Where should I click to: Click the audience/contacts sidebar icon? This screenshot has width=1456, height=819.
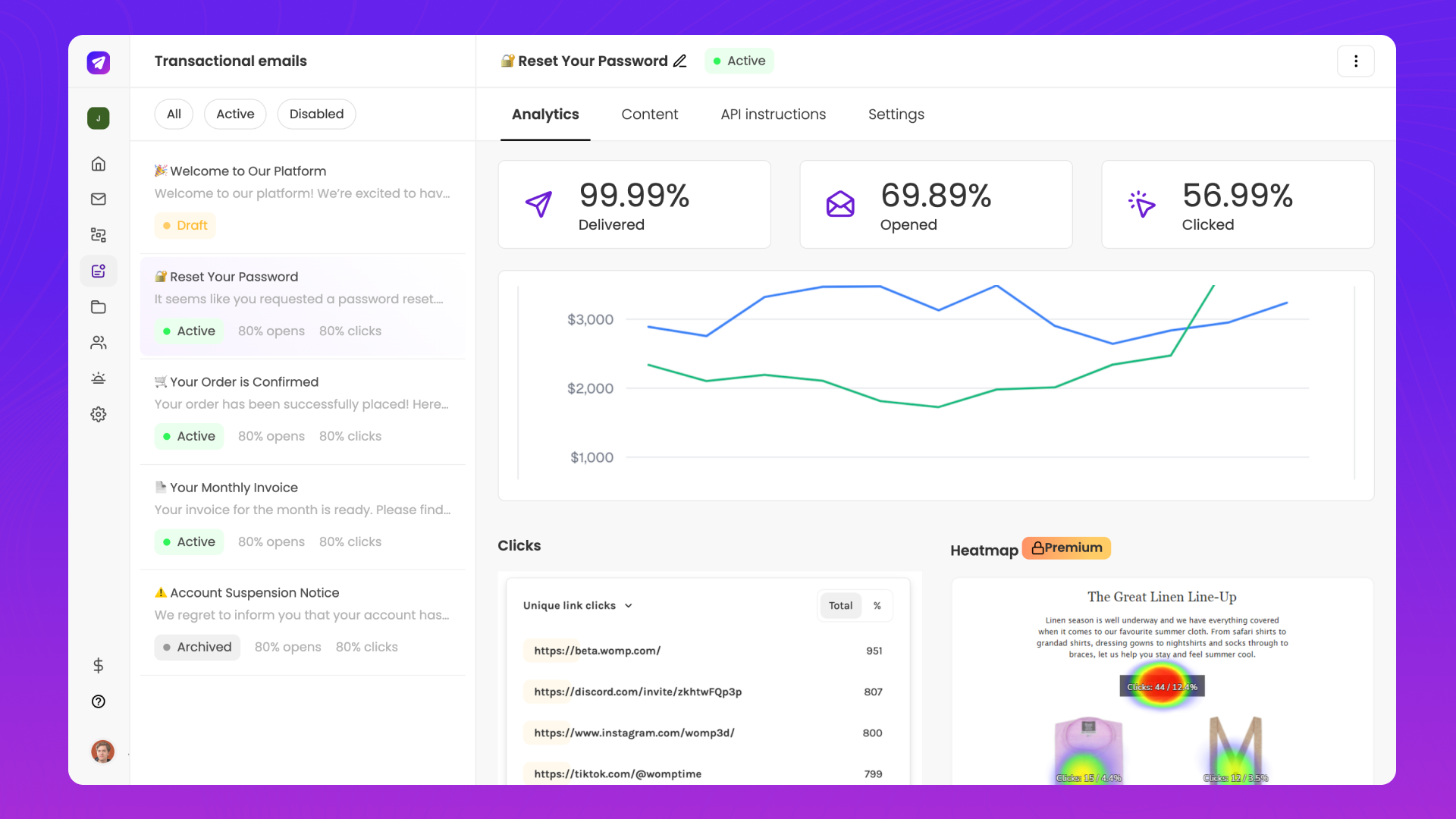coord(99,343)
